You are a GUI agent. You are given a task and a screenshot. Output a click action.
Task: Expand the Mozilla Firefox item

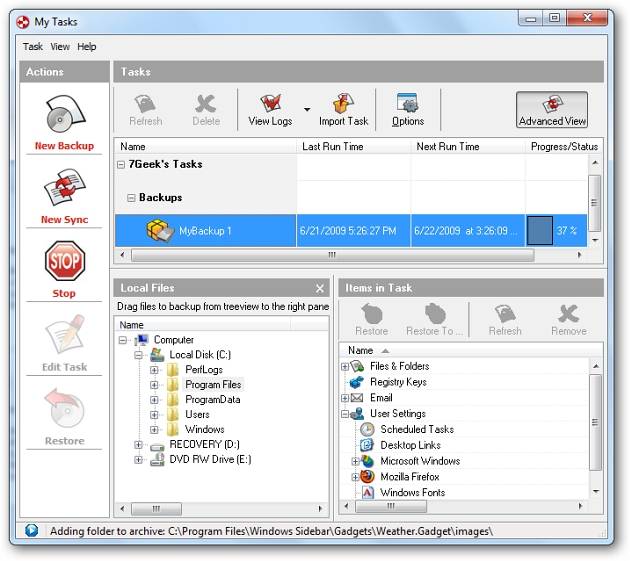(355, 477)
